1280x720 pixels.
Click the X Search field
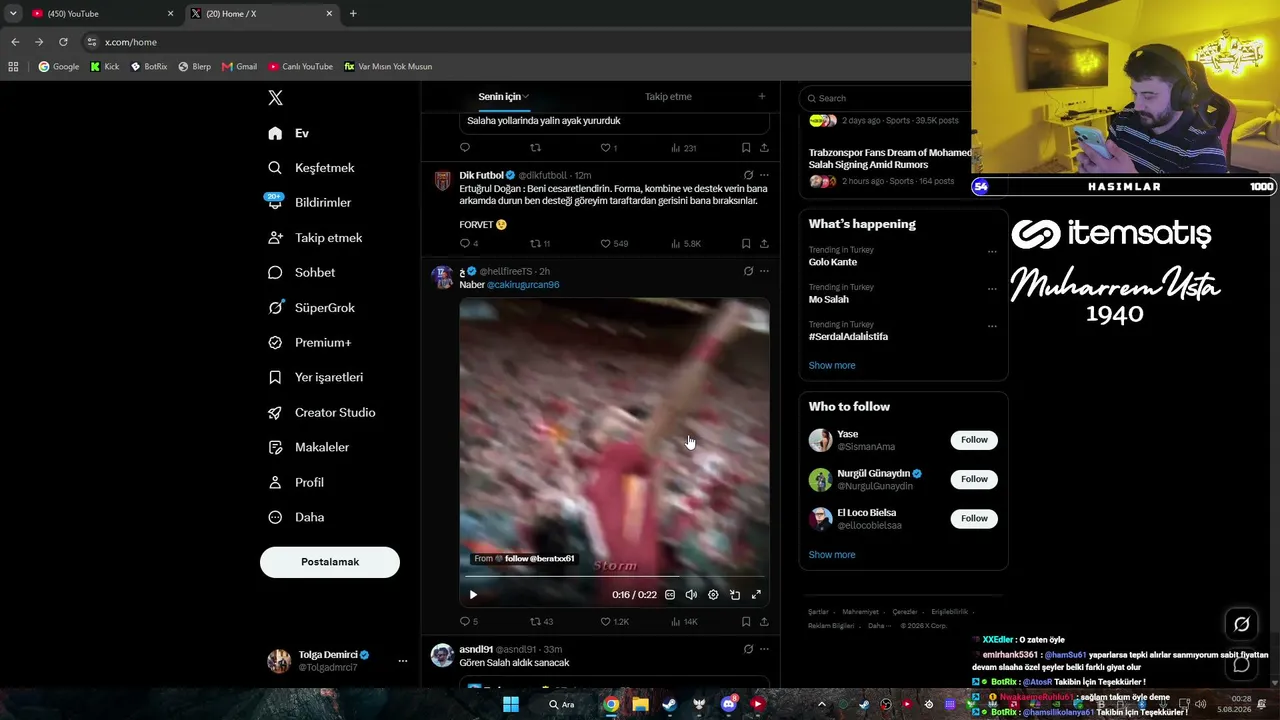[888, 98]
